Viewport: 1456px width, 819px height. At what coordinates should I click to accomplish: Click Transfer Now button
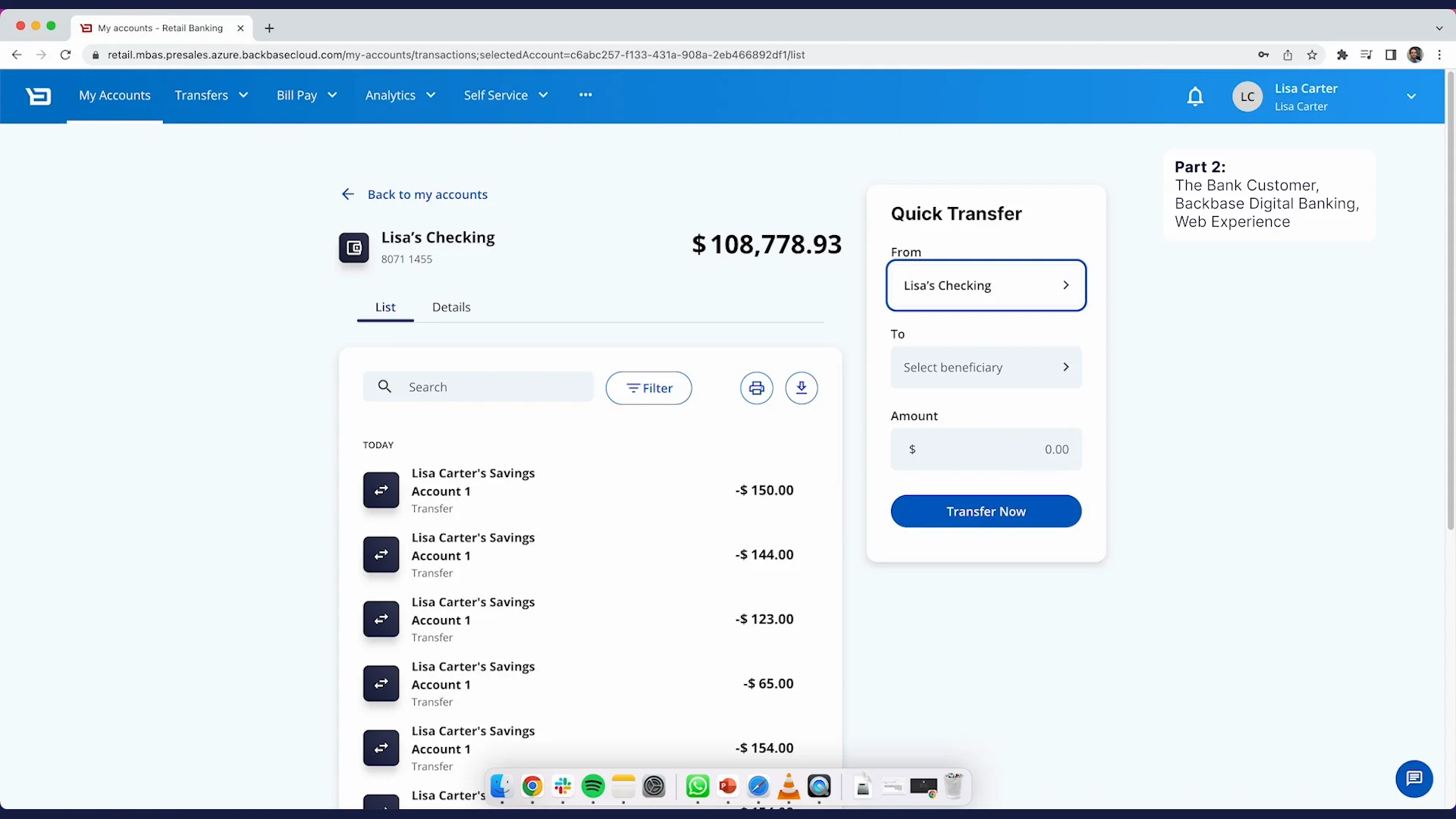(x=986, y=512)
